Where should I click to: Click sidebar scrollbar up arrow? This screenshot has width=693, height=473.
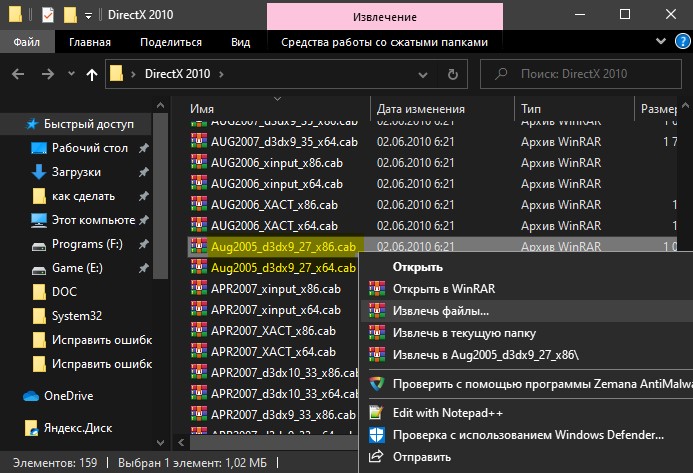click(x=160, y=106)
